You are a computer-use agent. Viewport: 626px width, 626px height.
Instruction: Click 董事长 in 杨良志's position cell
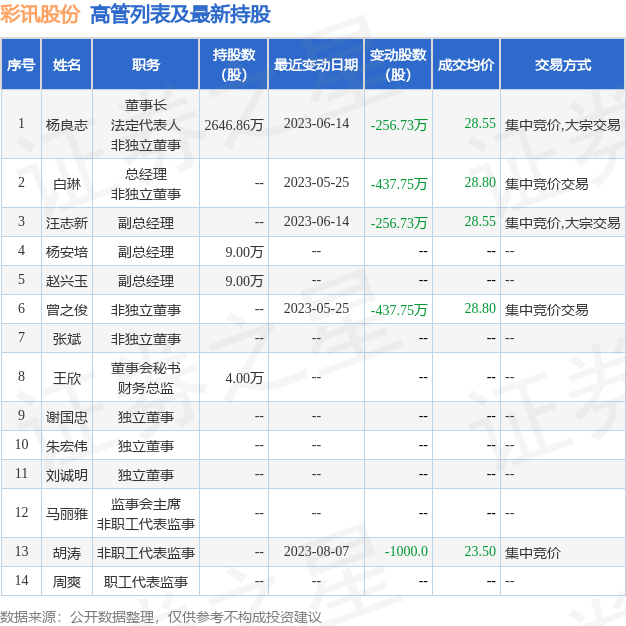tap(146, 105)
